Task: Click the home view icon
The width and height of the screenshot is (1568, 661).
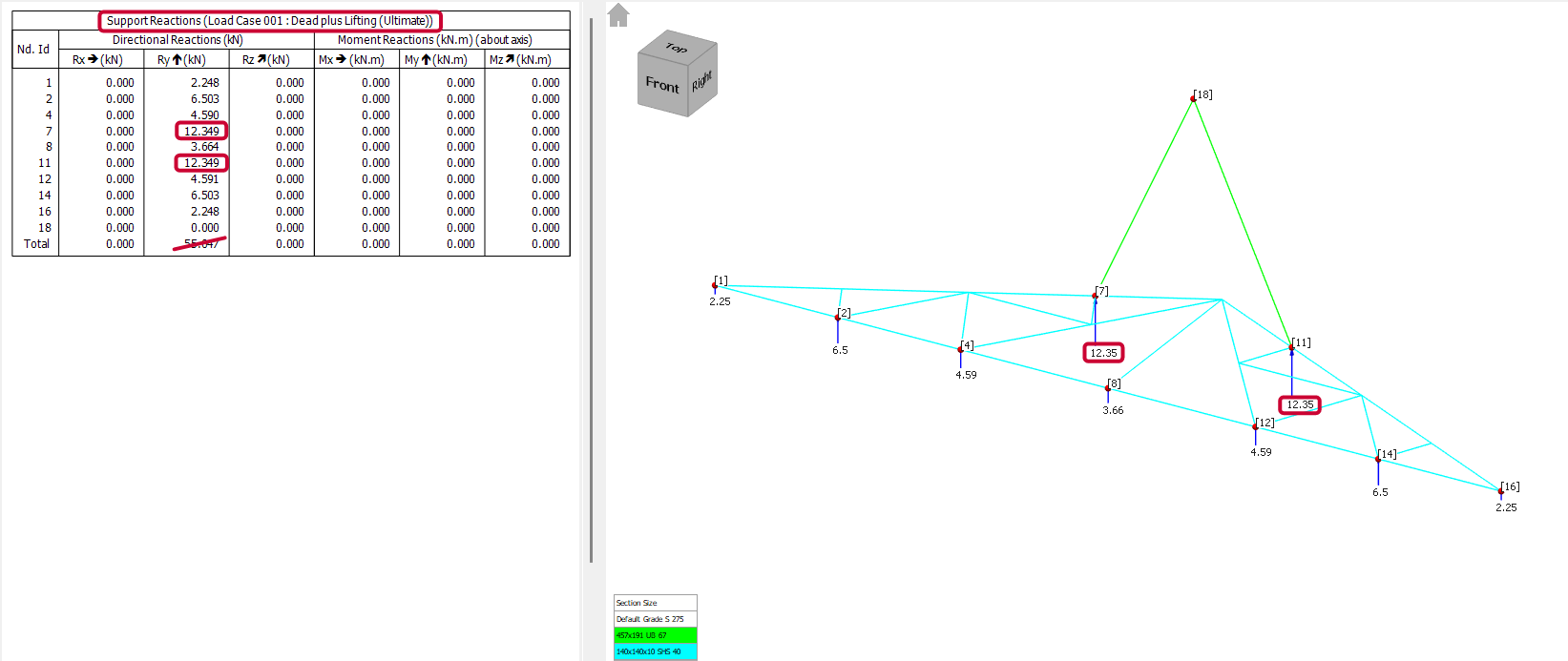Action: 618,15
